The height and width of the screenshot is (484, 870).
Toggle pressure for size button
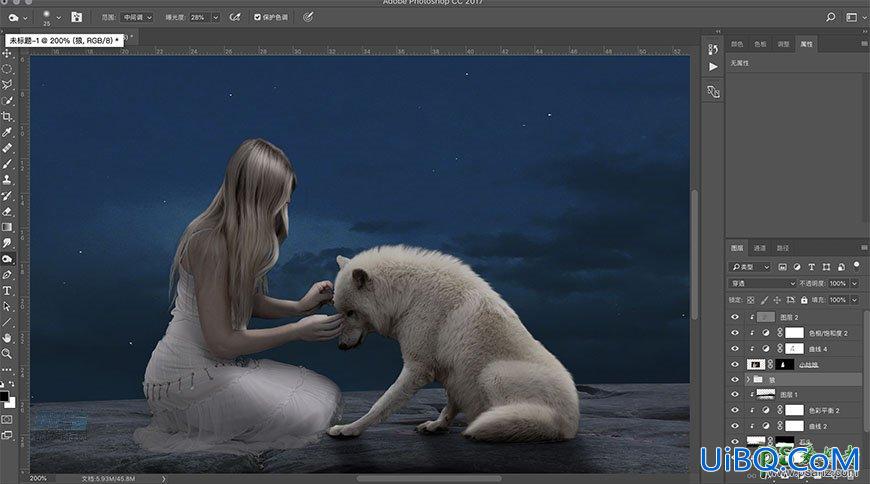308,17
